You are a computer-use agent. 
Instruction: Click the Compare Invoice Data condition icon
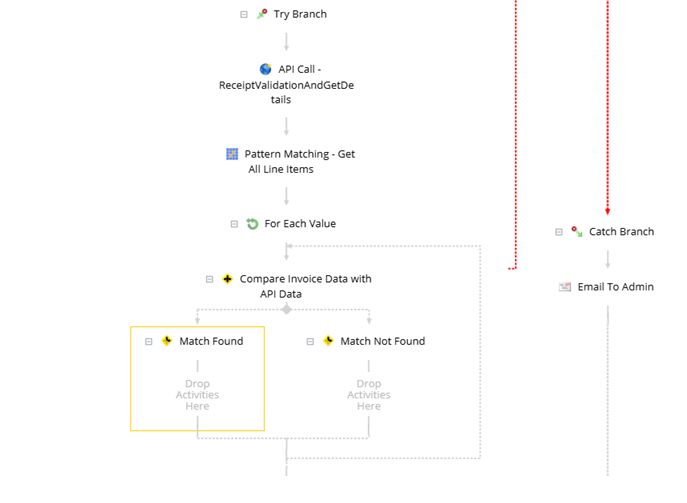(x=227, y=279)
